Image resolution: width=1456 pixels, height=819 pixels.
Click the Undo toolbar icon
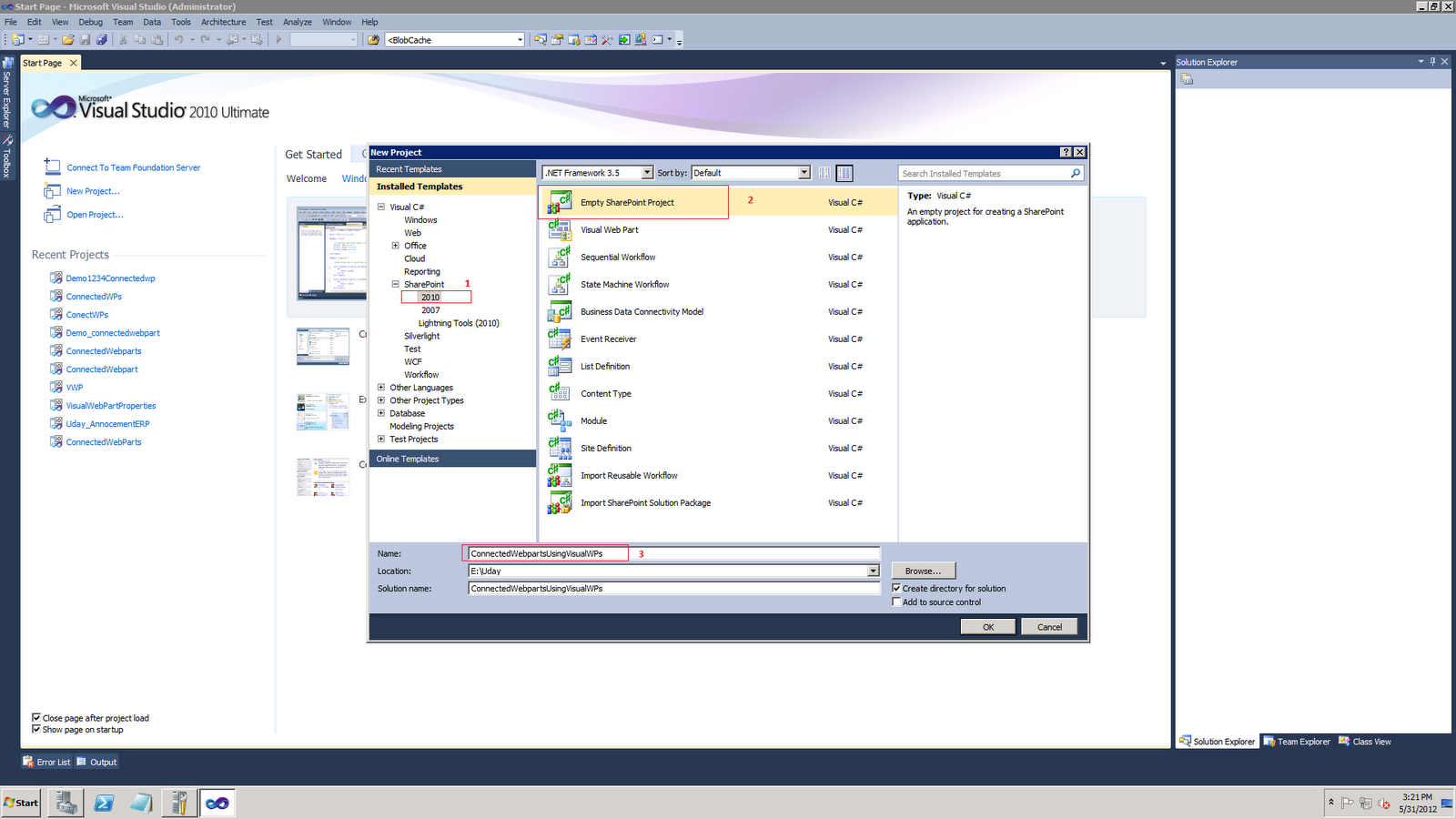click(x=179, y=40)
